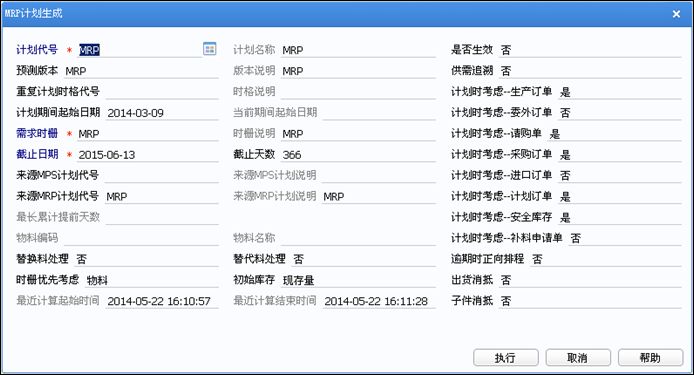Click the 来源MPS计划说明 field
The width and height of the screenshot is (694, 375).
pos(379,175)
